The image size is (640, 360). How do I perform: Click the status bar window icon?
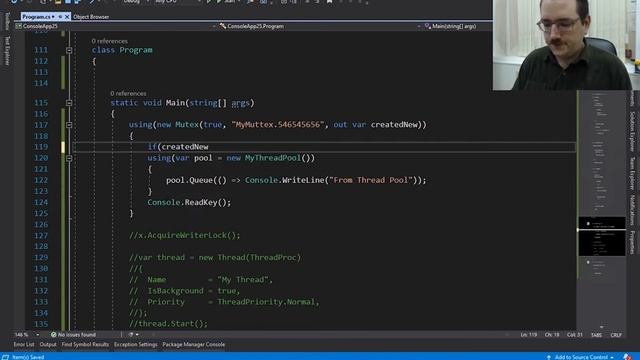[x=5, y=357]
